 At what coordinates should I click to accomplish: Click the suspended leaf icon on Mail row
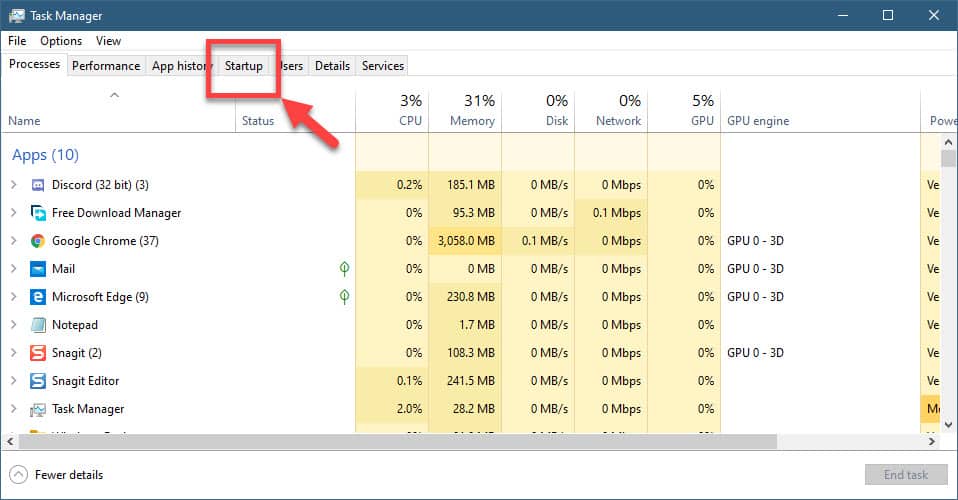(x=345, y=268)
